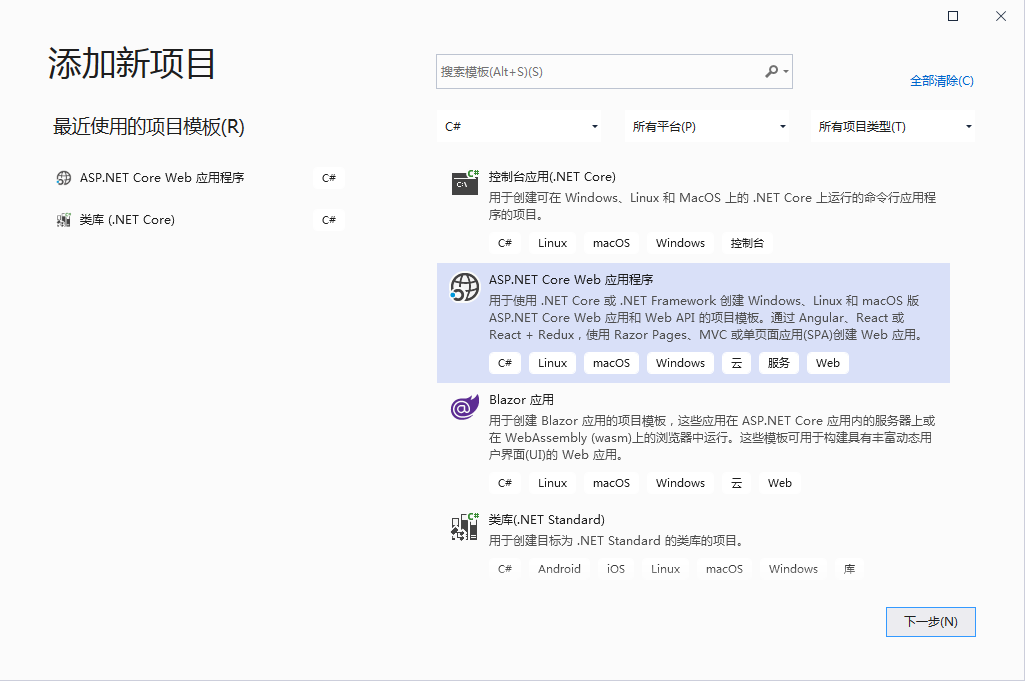Click the Windows tag on console template
Screen dimensions: 1025x681
click(x=681, y=243)
